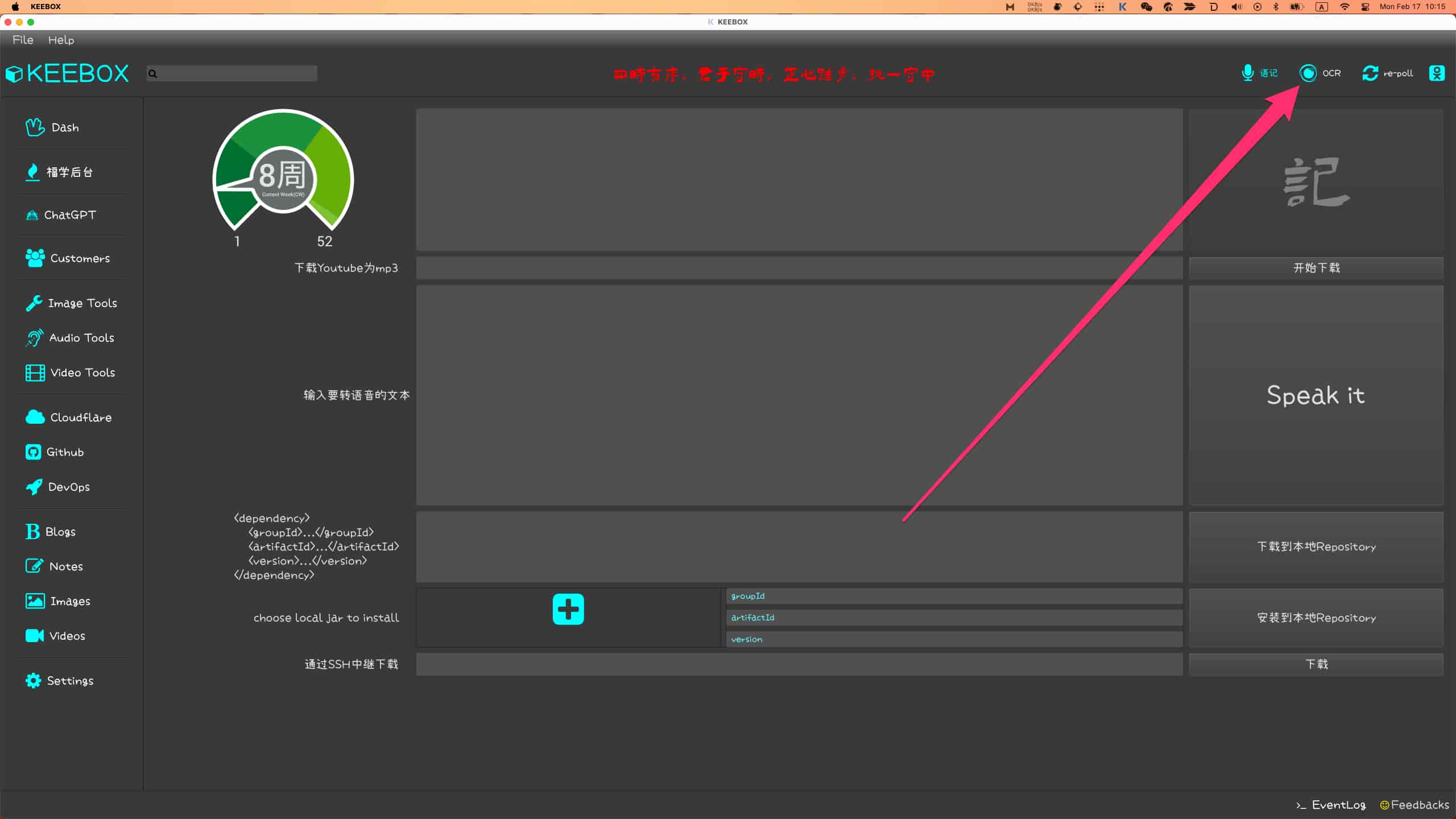Click the 記 note tile
Viewport: 1456px width, 819px height.
coord(1316,180)
